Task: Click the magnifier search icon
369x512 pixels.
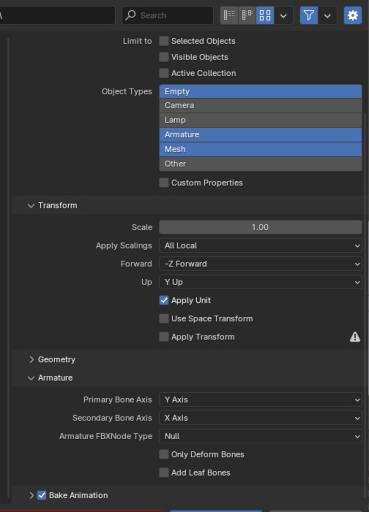Action: point(130,15)
